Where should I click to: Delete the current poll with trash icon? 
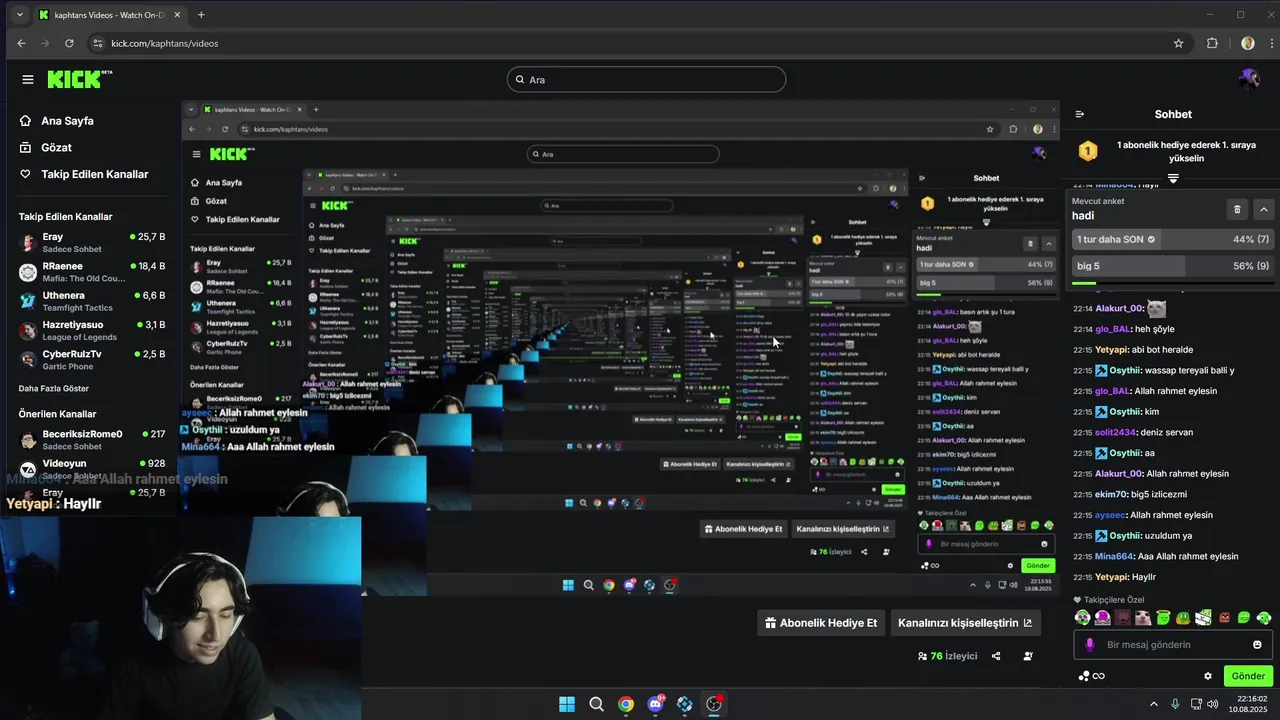pyautogui.click(x=1237, y=209)
